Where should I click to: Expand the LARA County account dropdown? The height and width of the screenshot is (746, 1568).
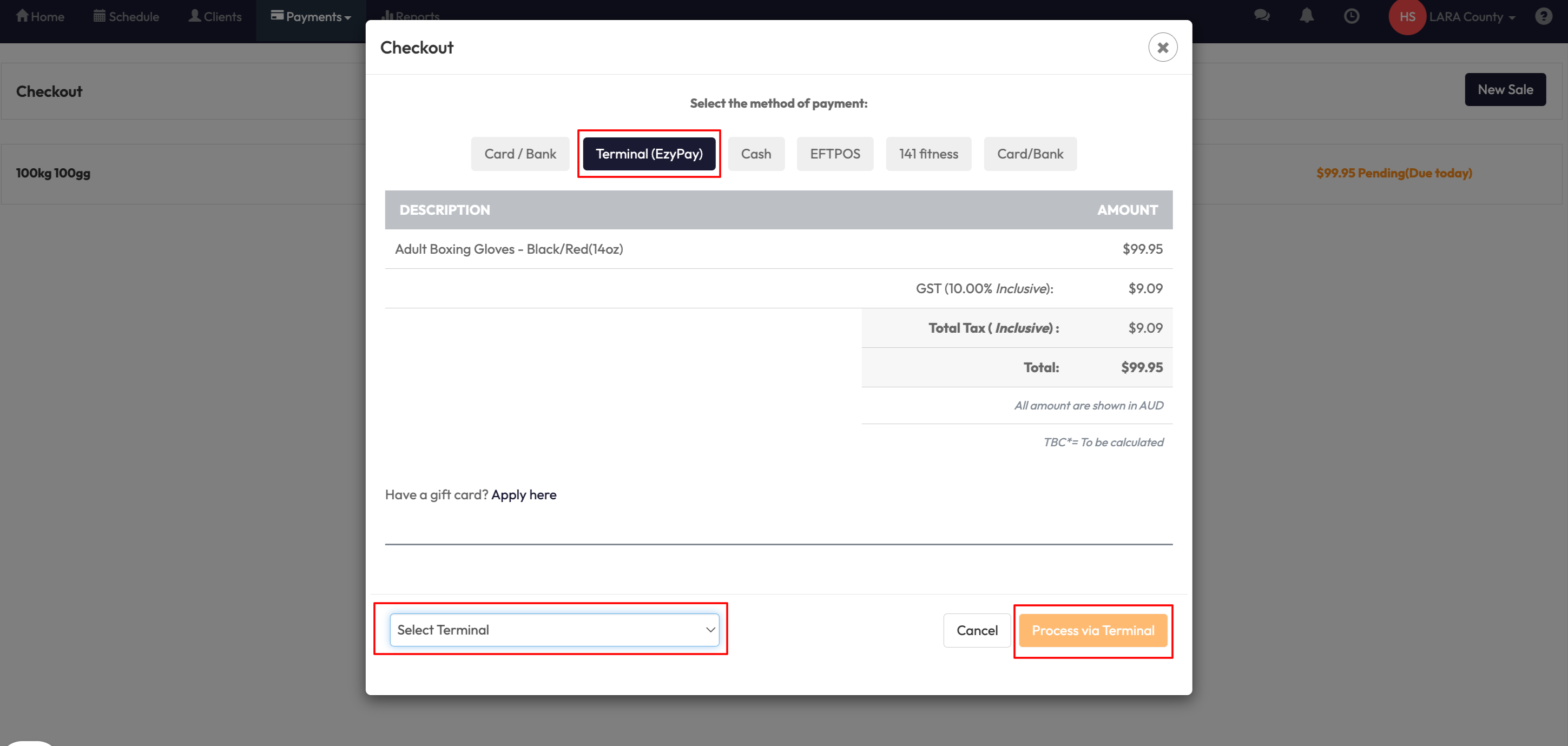[1472, 17]
